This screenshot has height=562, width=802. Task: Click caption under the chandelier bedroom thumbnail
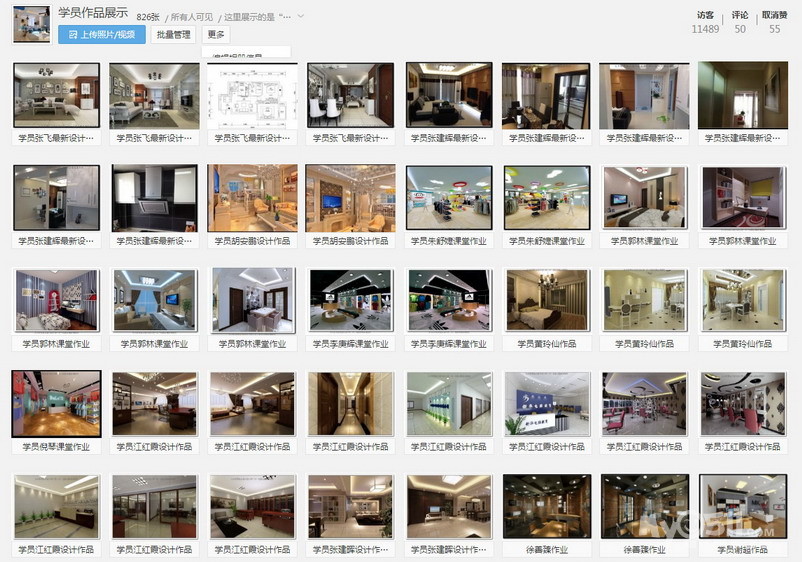(547, 344)
